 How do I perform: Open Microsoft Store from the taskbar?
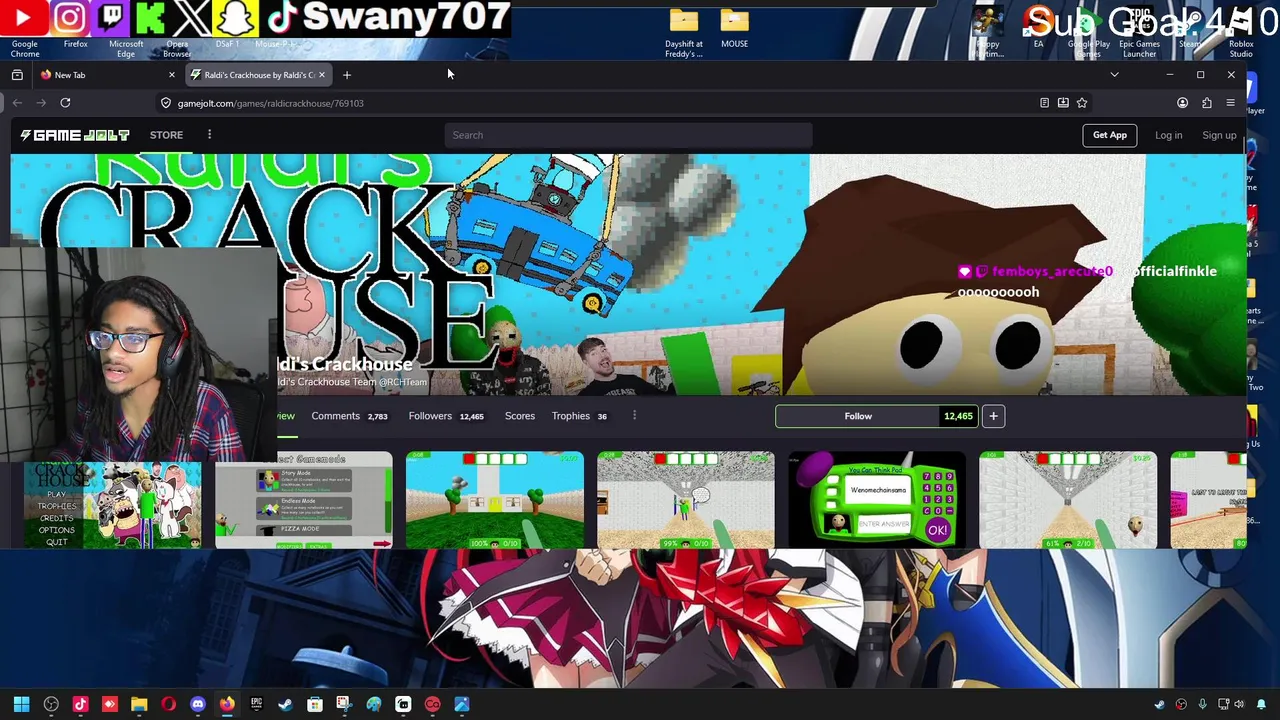click(x=315, y=704)
